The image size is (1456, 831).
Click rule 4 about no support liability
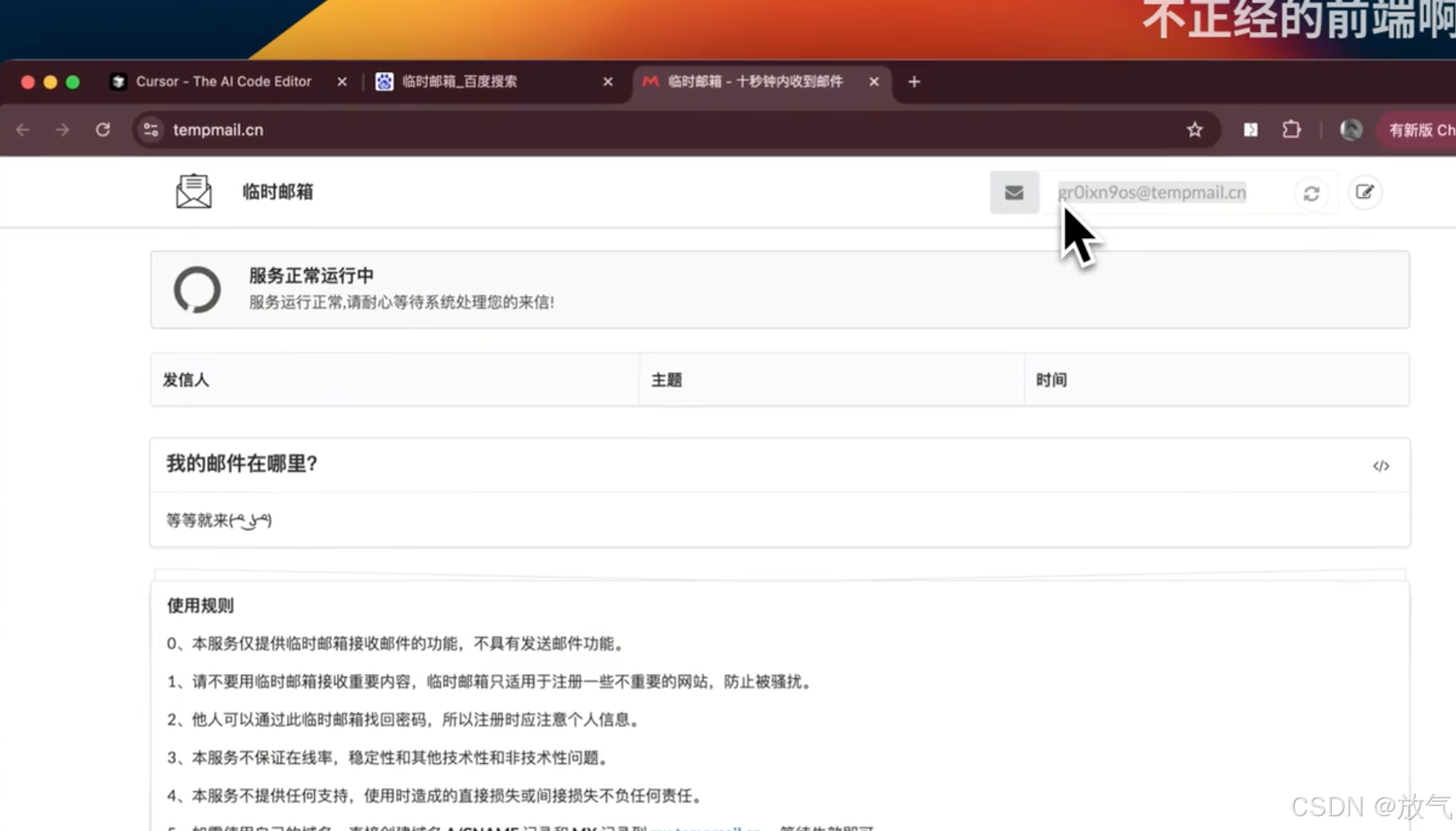coord(436,795)
